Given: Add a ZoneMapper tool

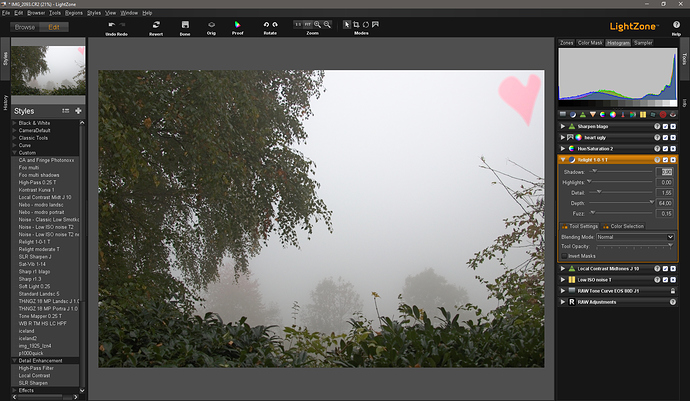Looking at the screenshot, I should point(562,114).
